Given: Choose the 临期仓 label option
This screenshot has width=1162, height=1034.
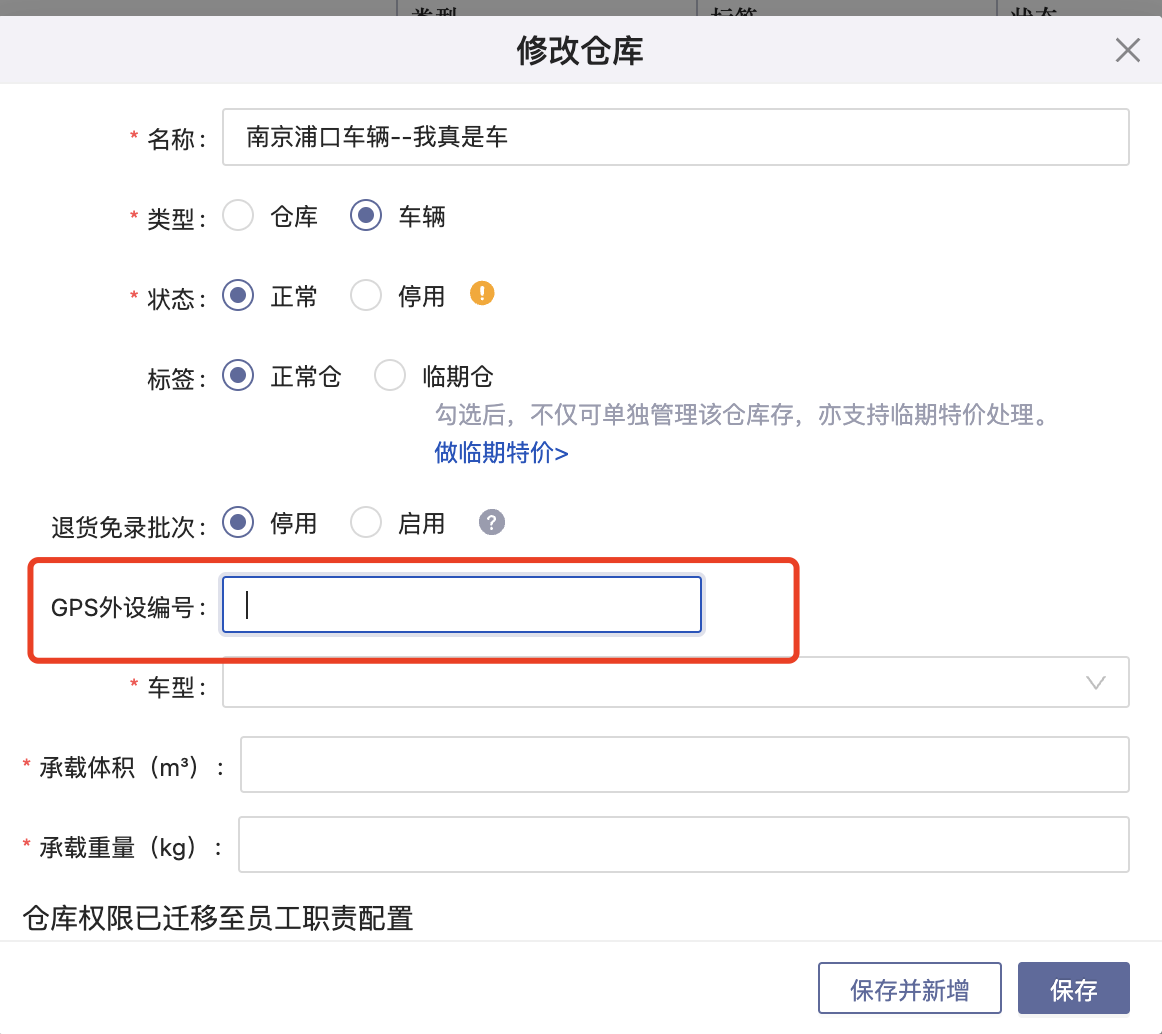Looking at the screenshot, I should (x=390, y=376).
